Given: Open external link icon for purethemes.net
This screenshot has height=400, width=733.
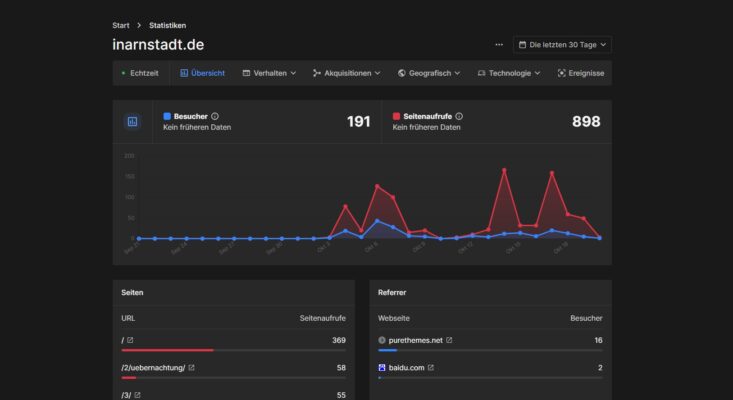Looking at the screenshot, I should pyautogui.click(x=449, y=340).
